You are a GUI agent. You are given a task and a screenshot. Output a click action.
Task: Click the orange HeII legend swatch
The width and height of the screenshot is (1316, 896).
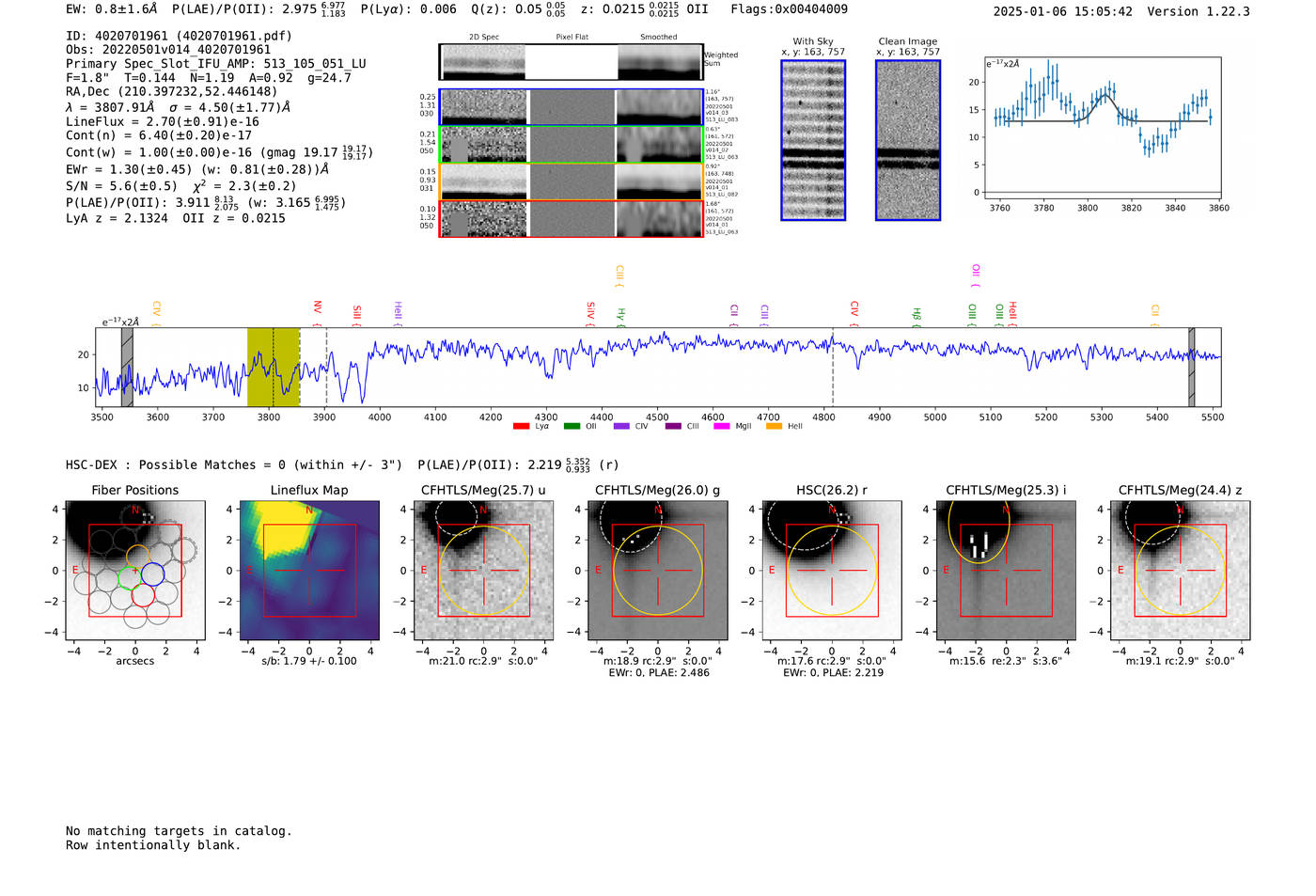tap(774, 426)
